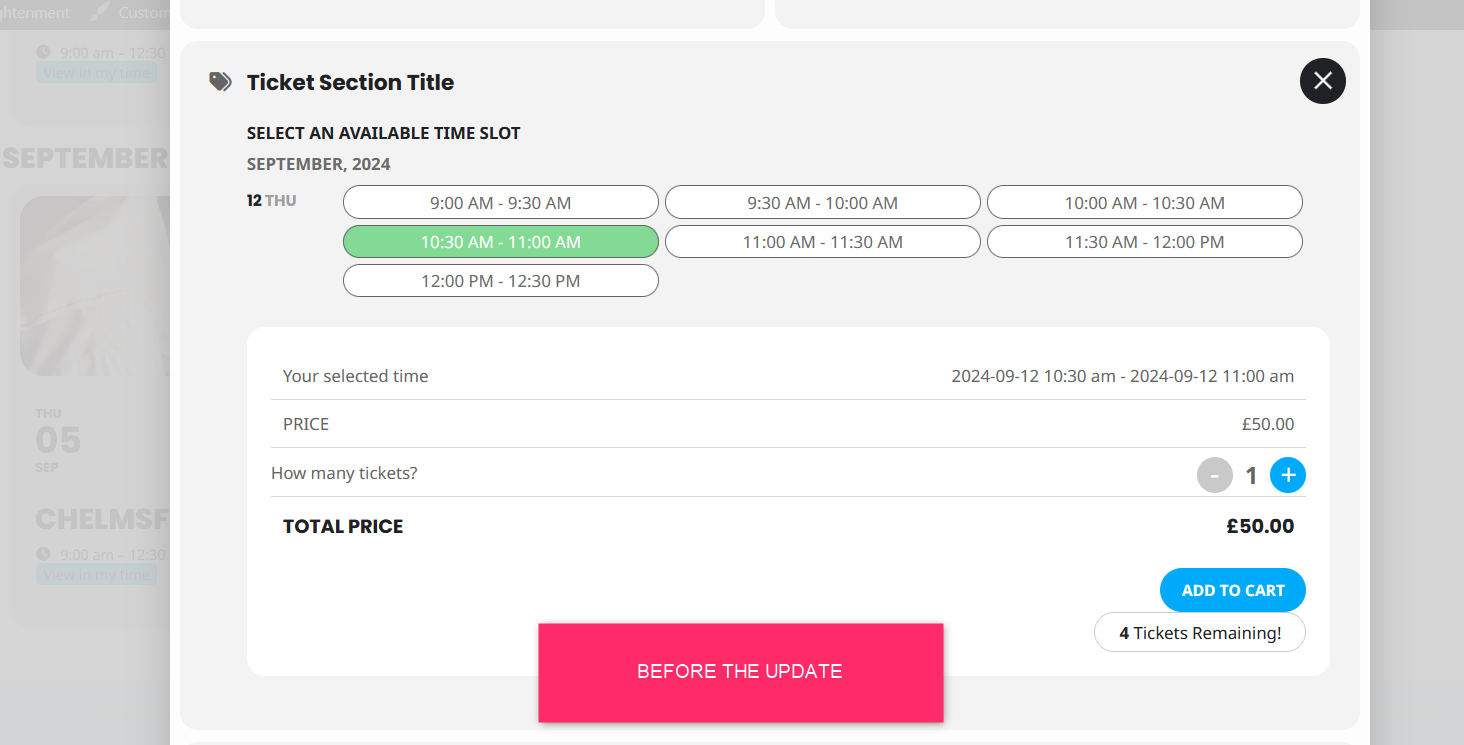Click the 4 Tickets Remaining badge
The height and width of the screenshot is (745, 1464).
1200,632
